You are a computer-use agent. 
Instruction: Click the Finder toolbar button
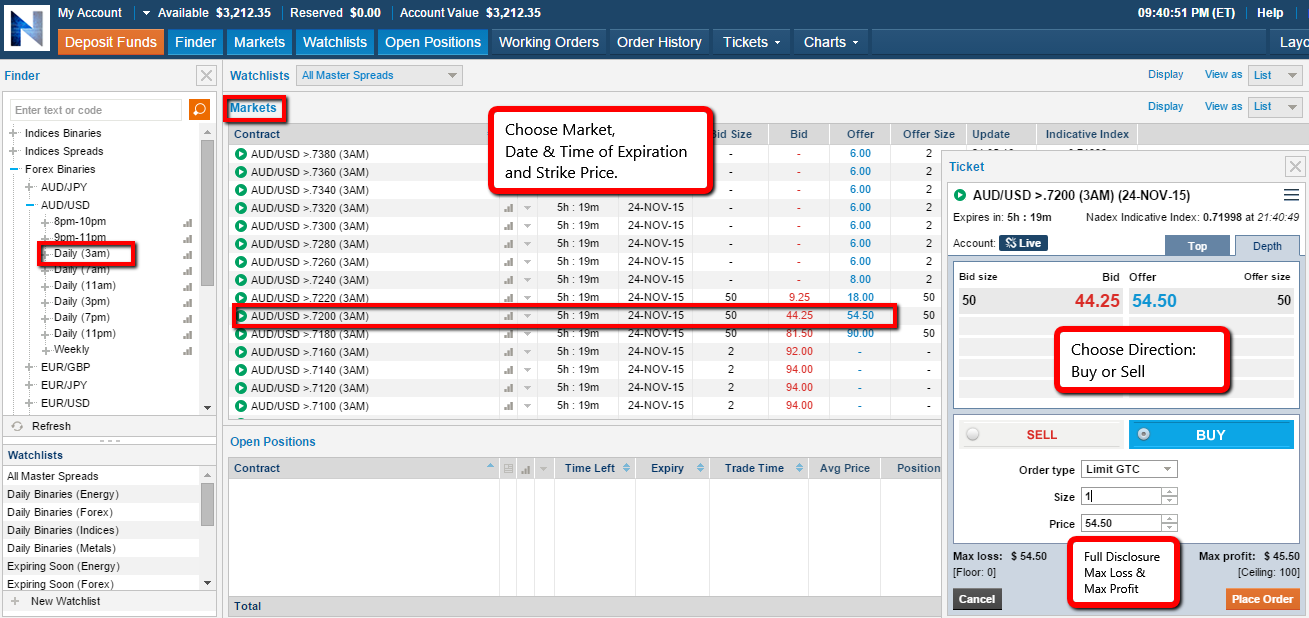(x=195, y=42)
